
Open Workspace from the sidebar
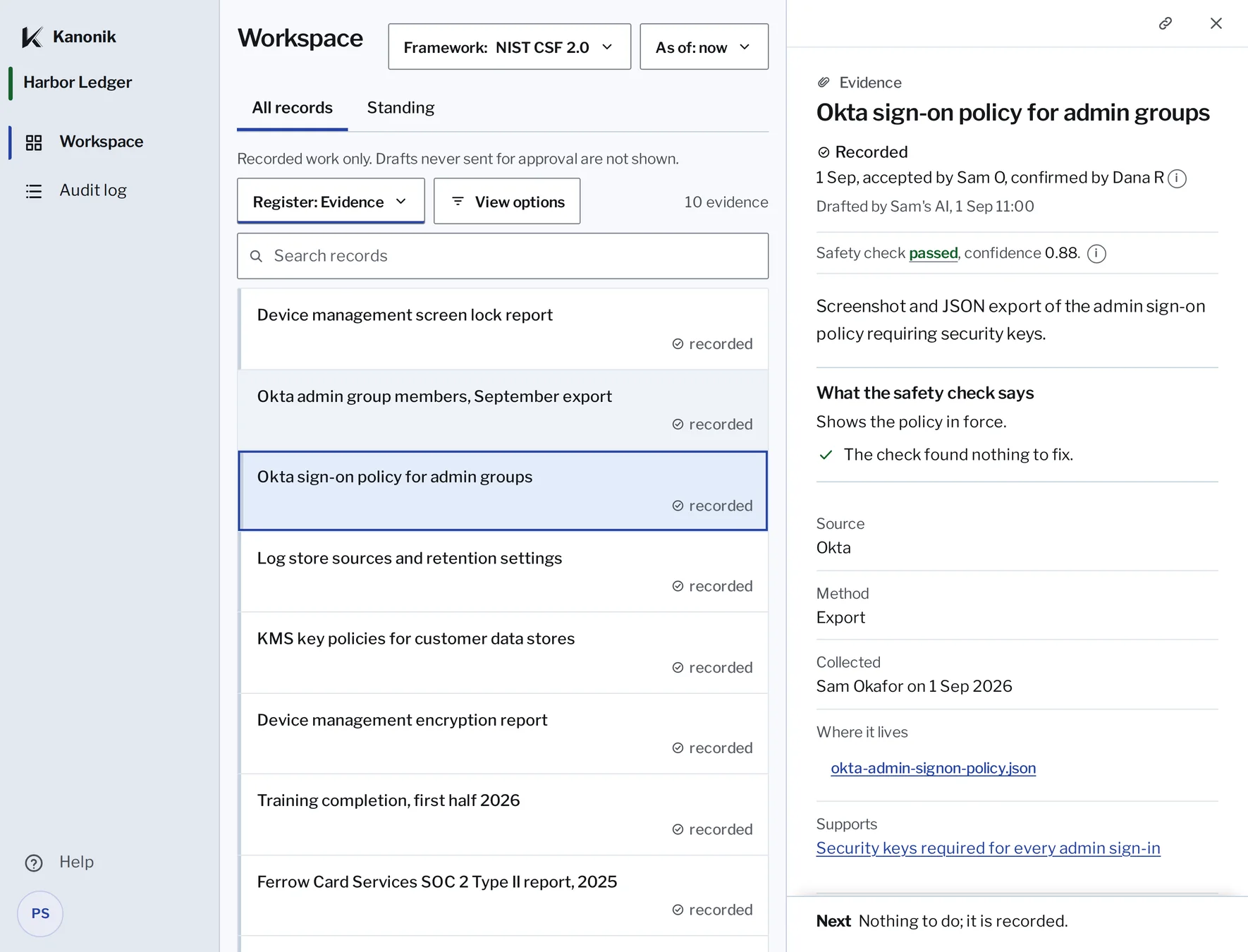click(101, 142)
